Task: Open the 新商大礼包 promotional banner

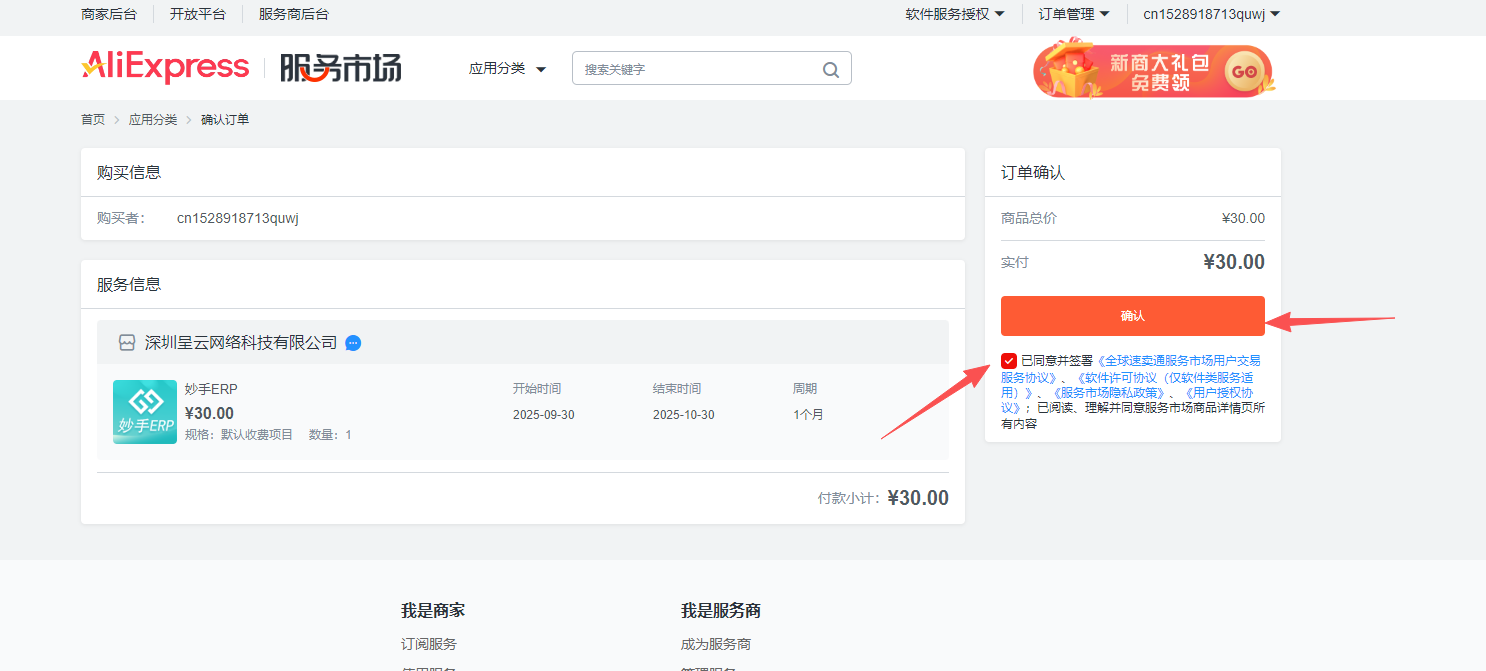Action: (x=1153, y=70)
